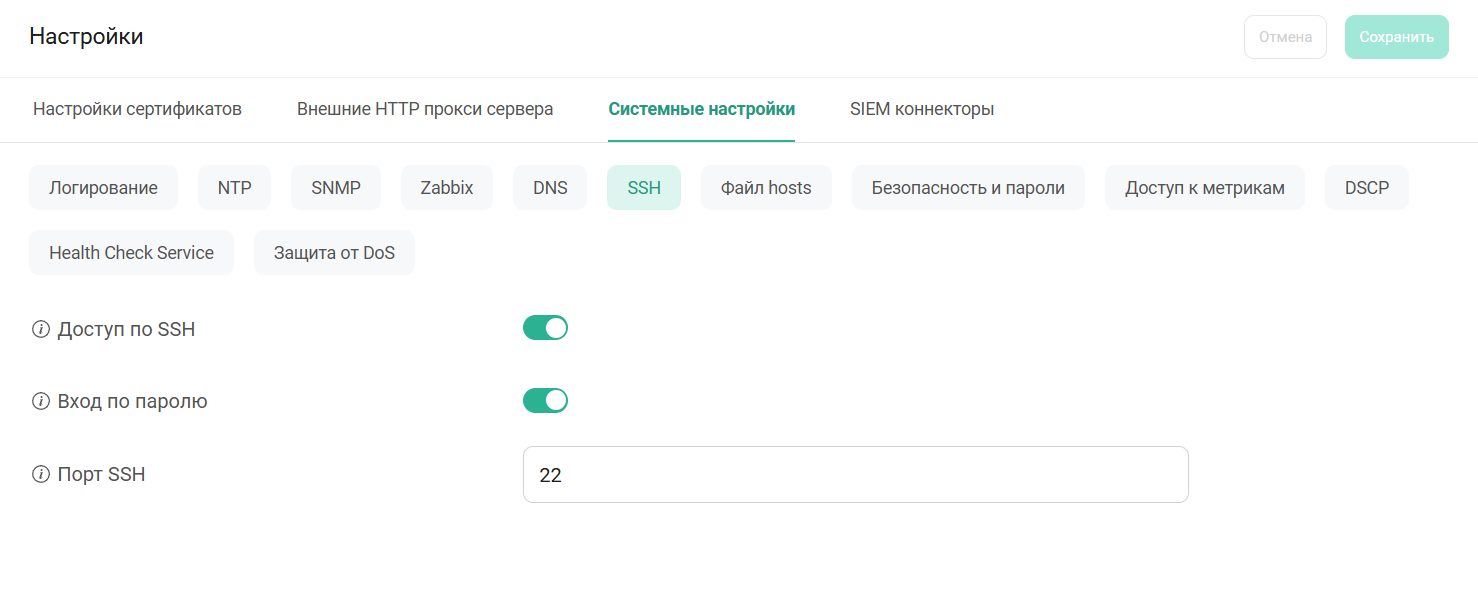Screen dimensions: 1478x605
Task: Switch to the DNS section
Action: (550, 187)
